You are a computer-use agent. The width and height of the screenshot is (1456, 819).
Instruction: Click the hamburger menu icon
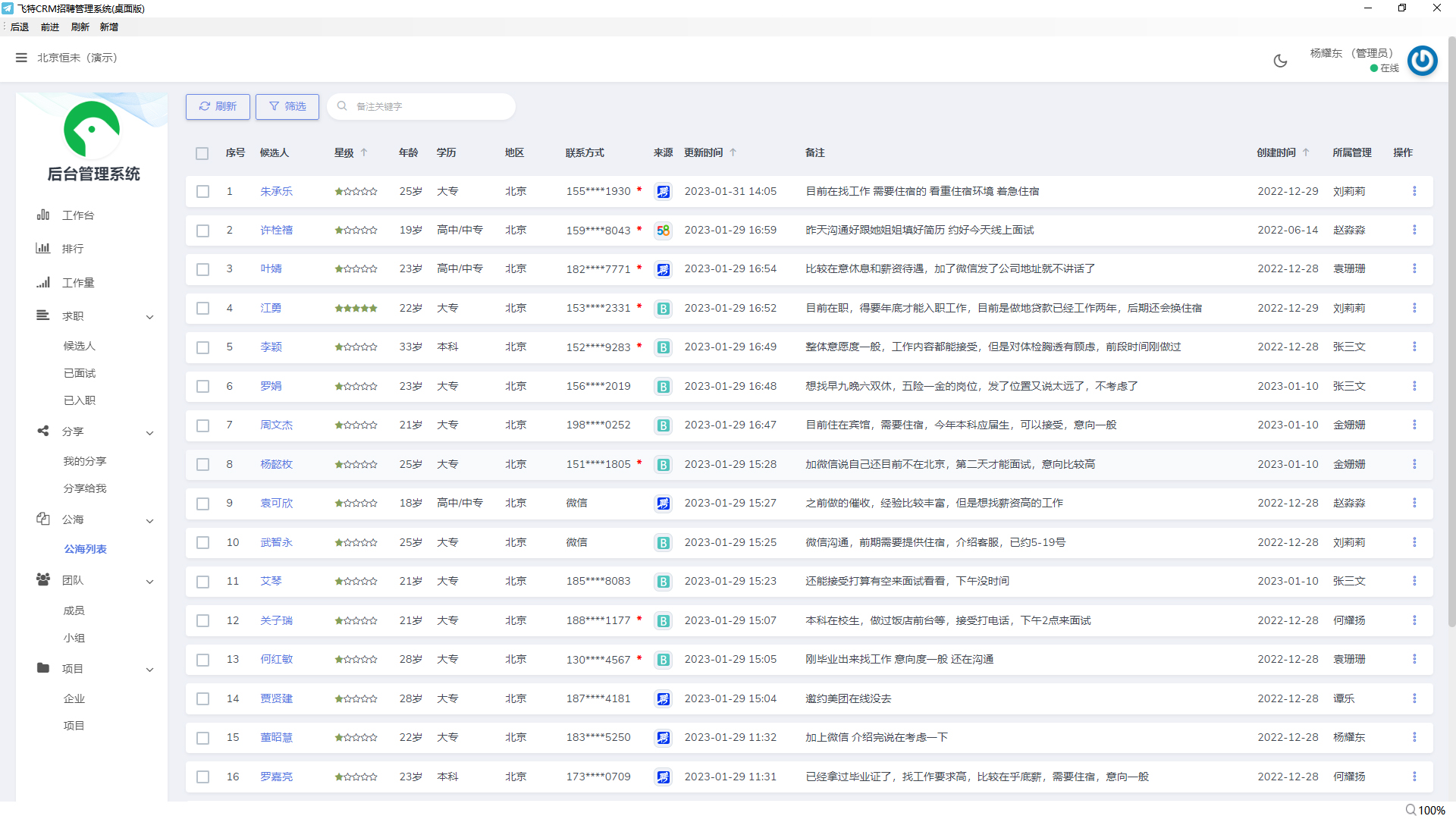(21, 58)
